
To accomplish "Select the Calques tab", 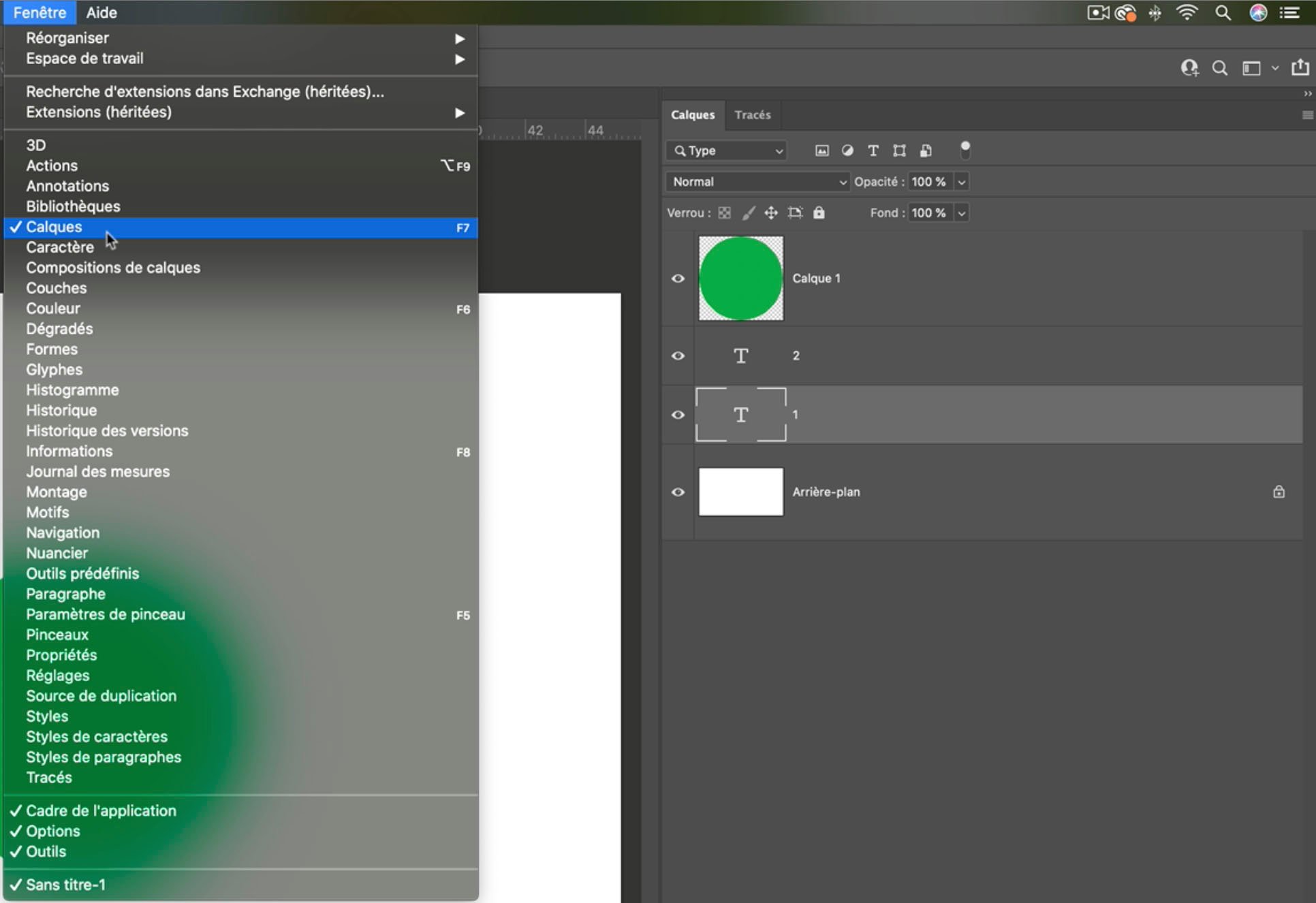I will [x=693, y=115].
